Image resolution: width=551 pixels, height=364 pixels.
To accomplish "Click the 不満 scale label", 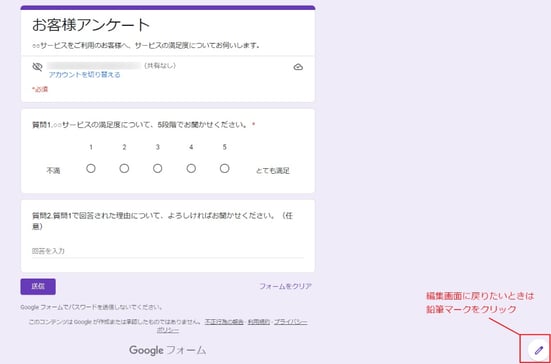I will click(53, 171).
